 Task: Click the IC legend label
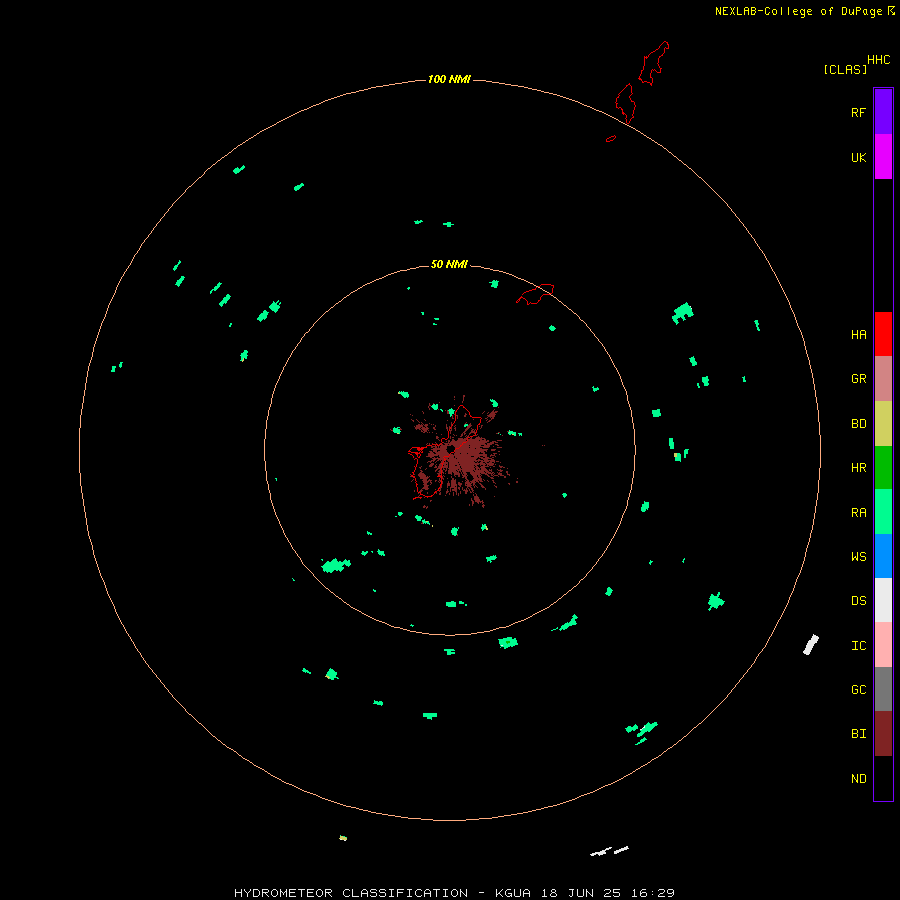(x=858, y=646)
